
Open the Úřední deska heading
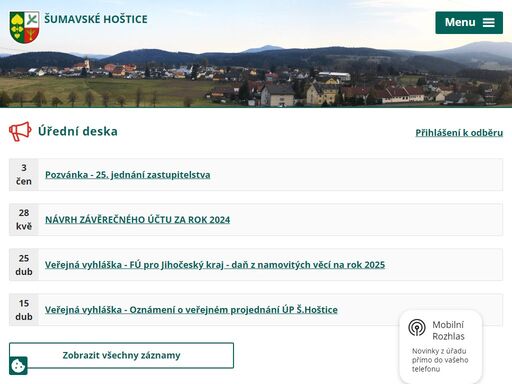(78, 131)
